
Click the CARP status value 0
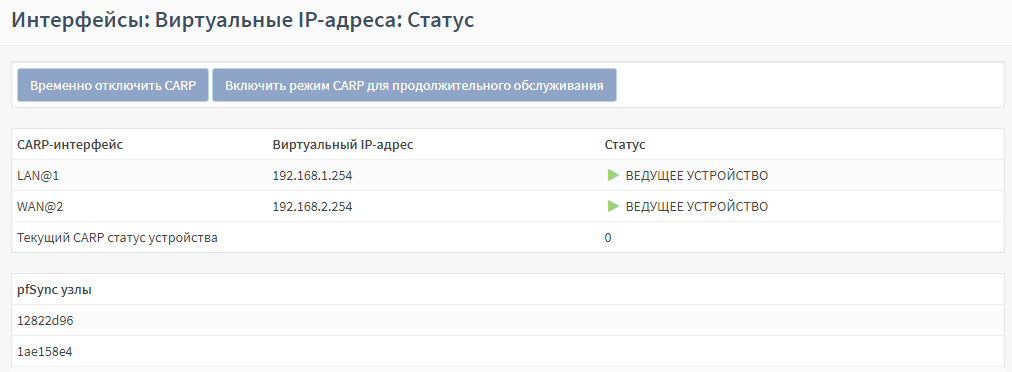608,238
